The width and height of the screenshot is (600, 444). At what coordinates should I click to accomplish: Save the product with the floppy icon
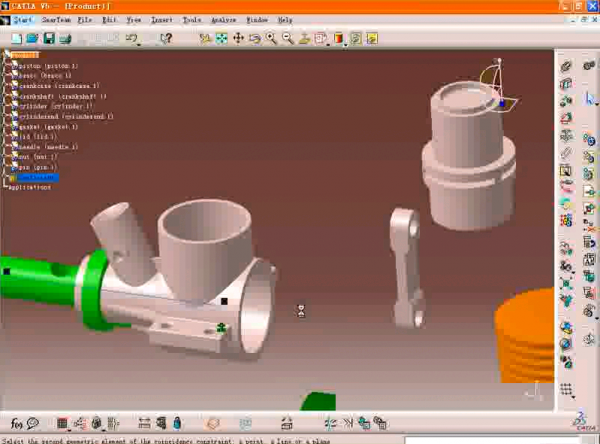(x=49, y=38)
